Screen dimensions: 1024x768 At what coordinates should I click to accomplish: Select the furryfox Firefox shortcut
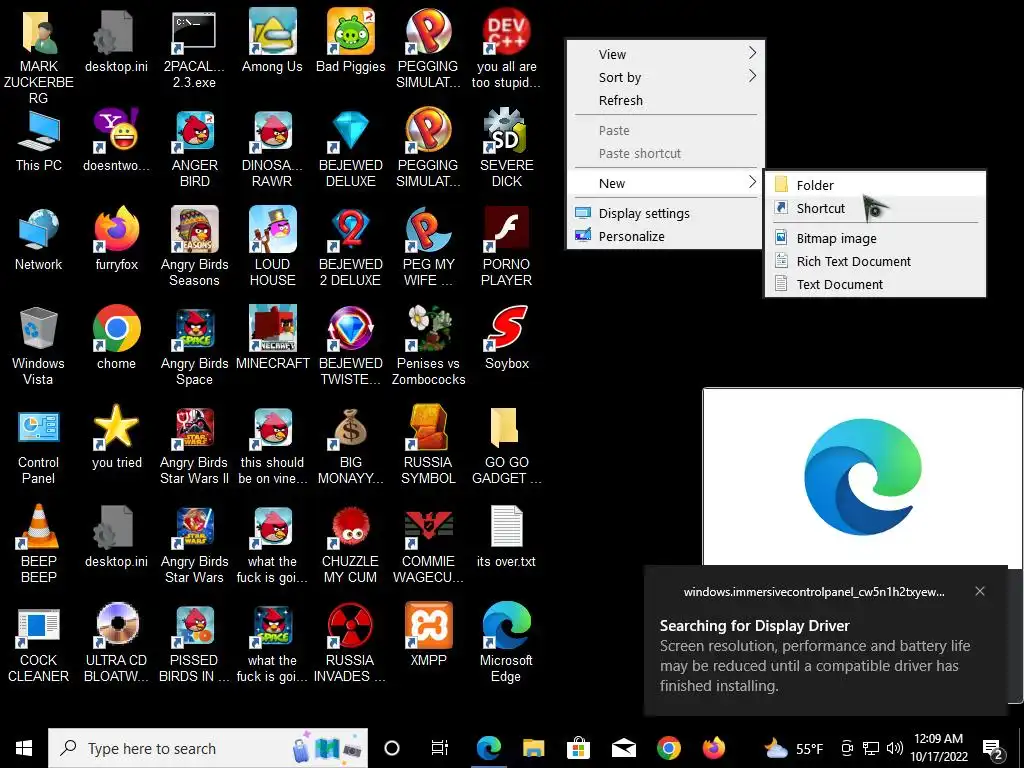tap(116, 240)
